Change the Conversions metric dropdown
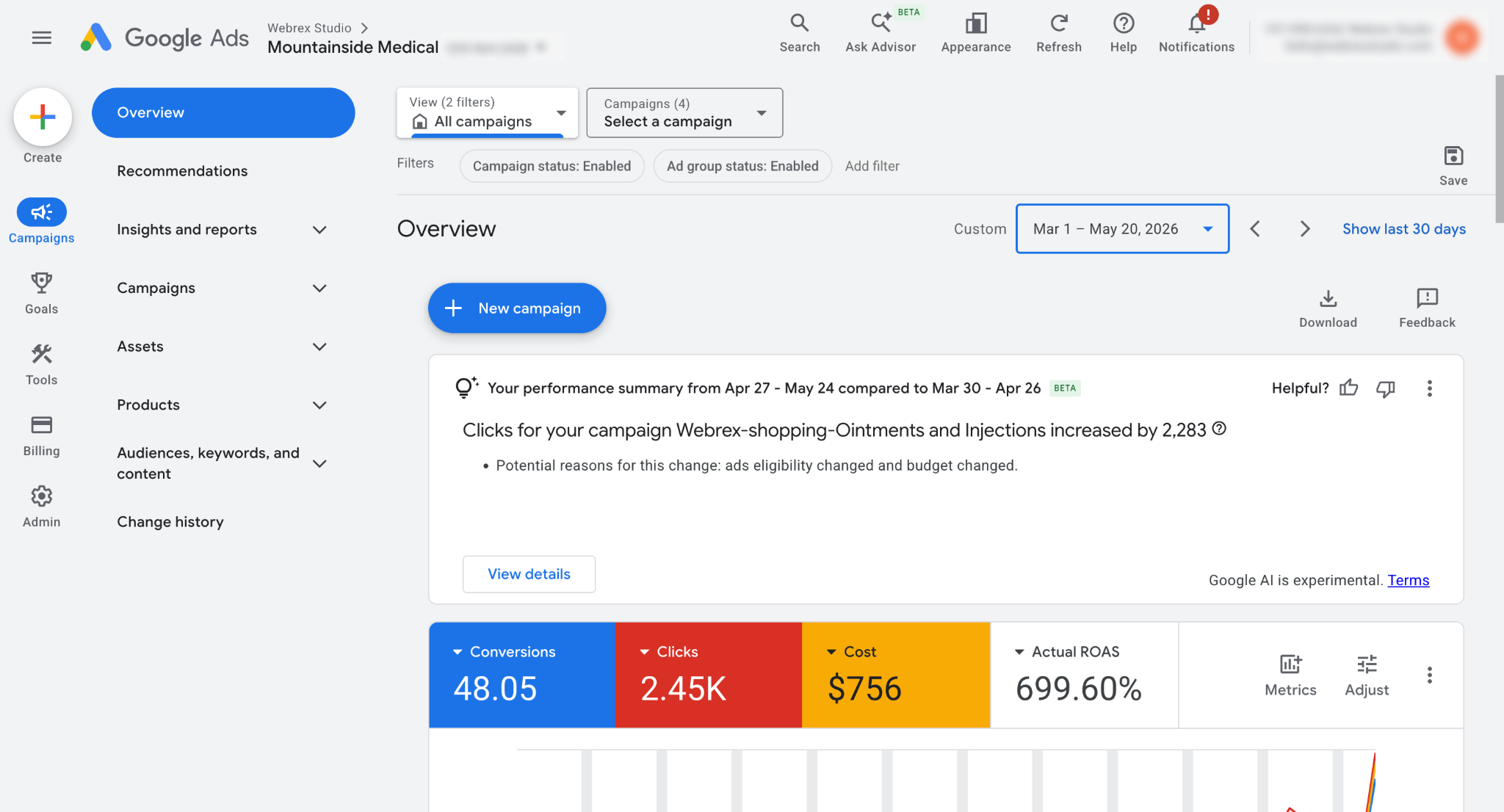 coord(505,652)
